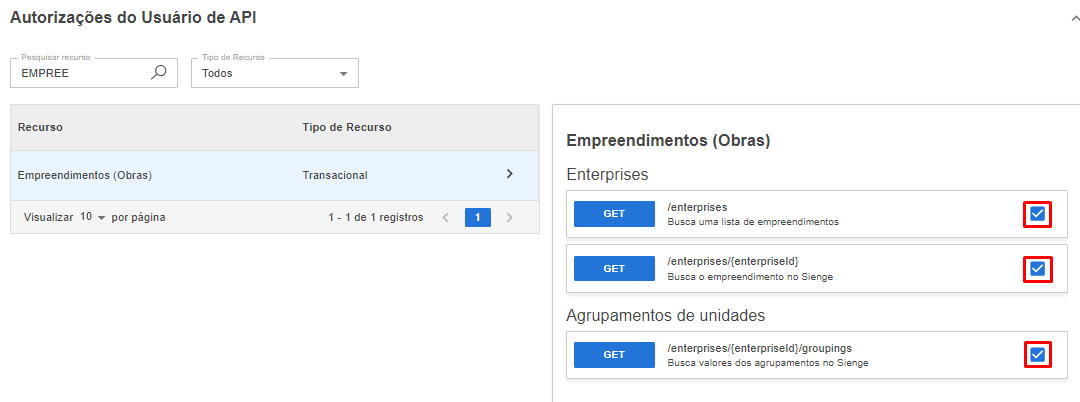Open the Tipo de Recurso dropdown
Screen dimensions: 1080x402
click(x=275, y=73)
